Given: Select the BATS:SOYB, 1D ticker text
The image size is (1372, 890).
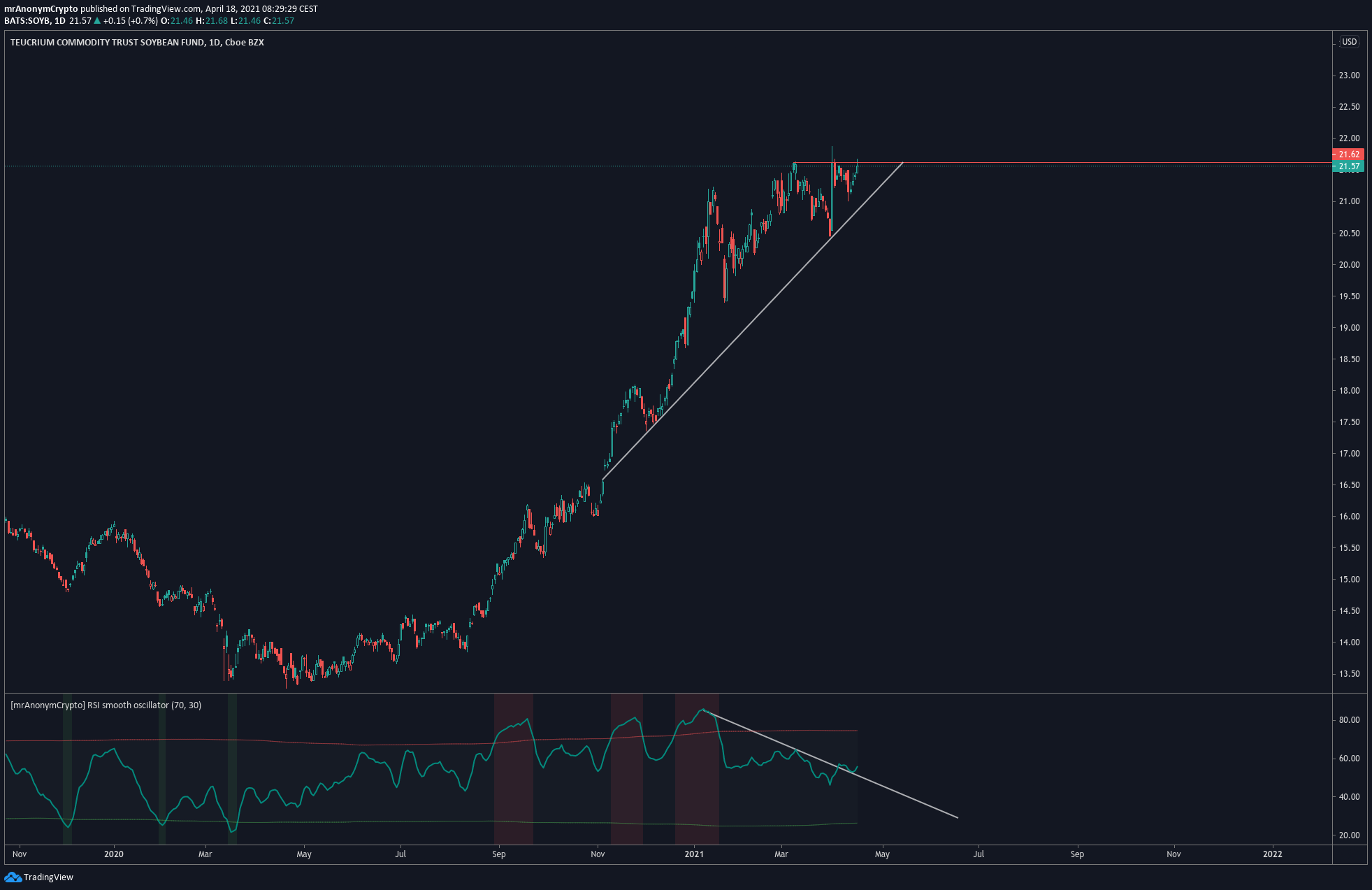Looking at the screenshot, I should (35, 21).
